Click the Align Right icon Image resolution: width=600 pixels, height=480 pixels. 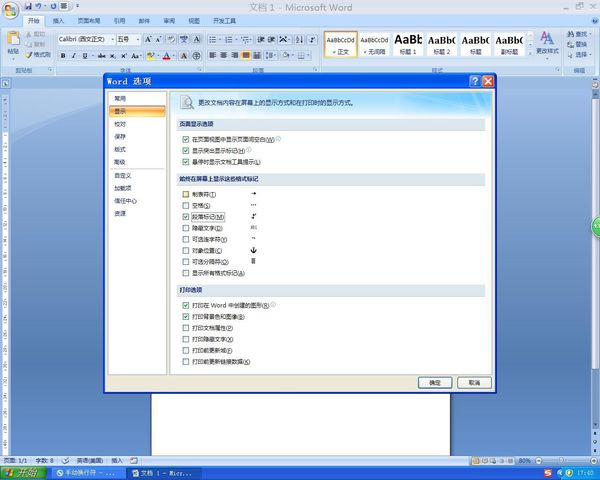point(235,56)
